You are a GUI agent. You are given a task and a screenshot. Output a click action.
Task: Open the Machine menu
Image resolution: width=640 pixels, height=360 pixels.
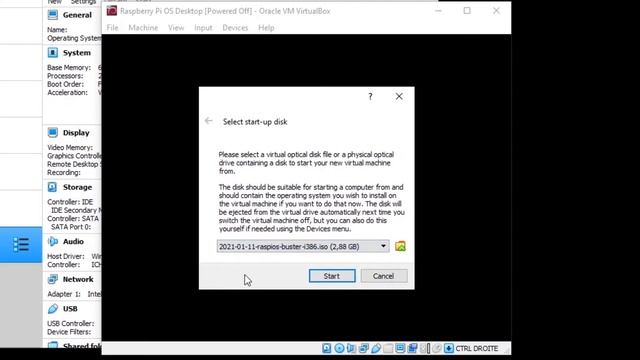[143, 28]
